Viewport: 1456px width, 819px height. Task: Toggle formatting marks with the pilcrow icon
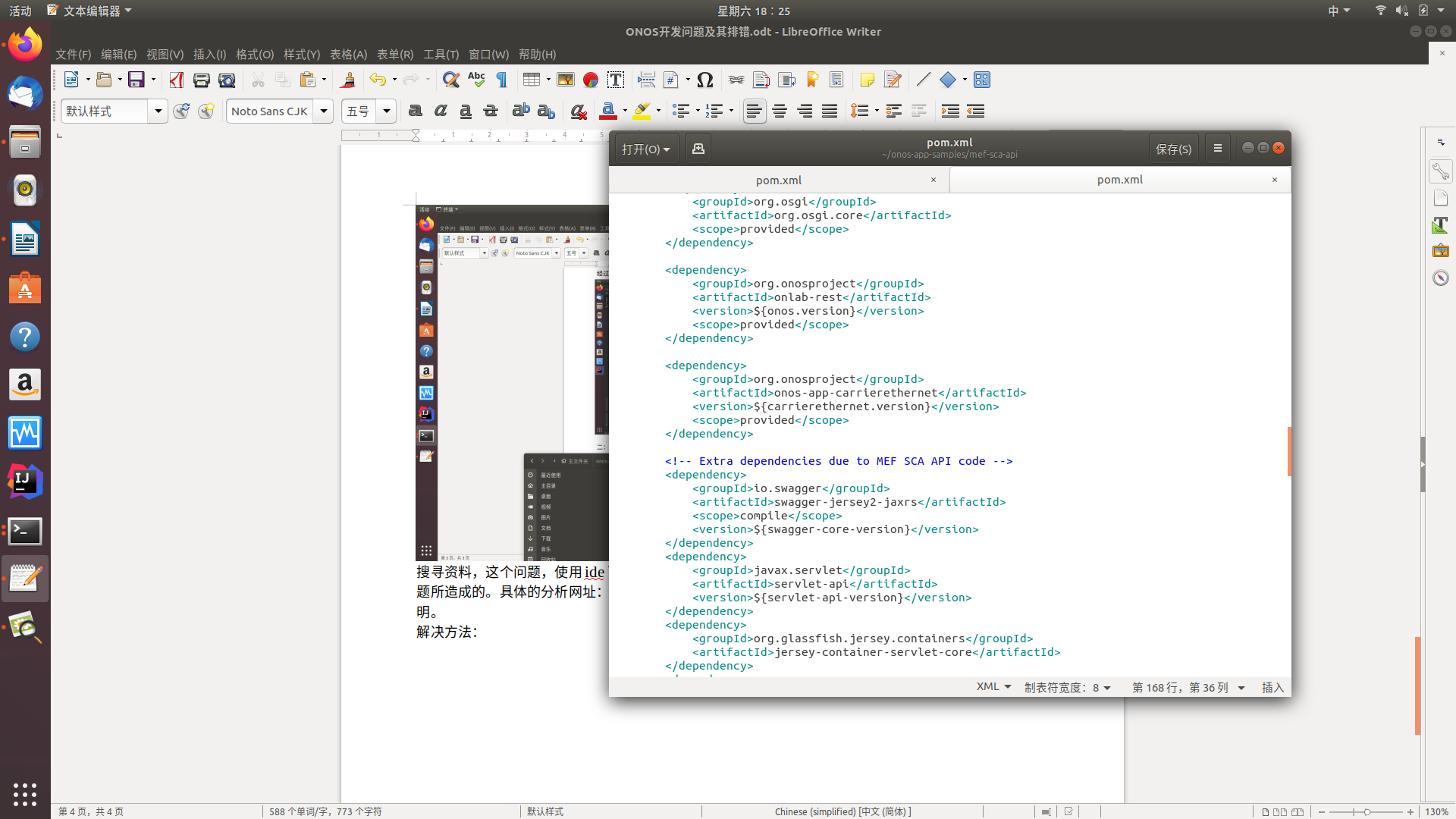pos(501,80)
